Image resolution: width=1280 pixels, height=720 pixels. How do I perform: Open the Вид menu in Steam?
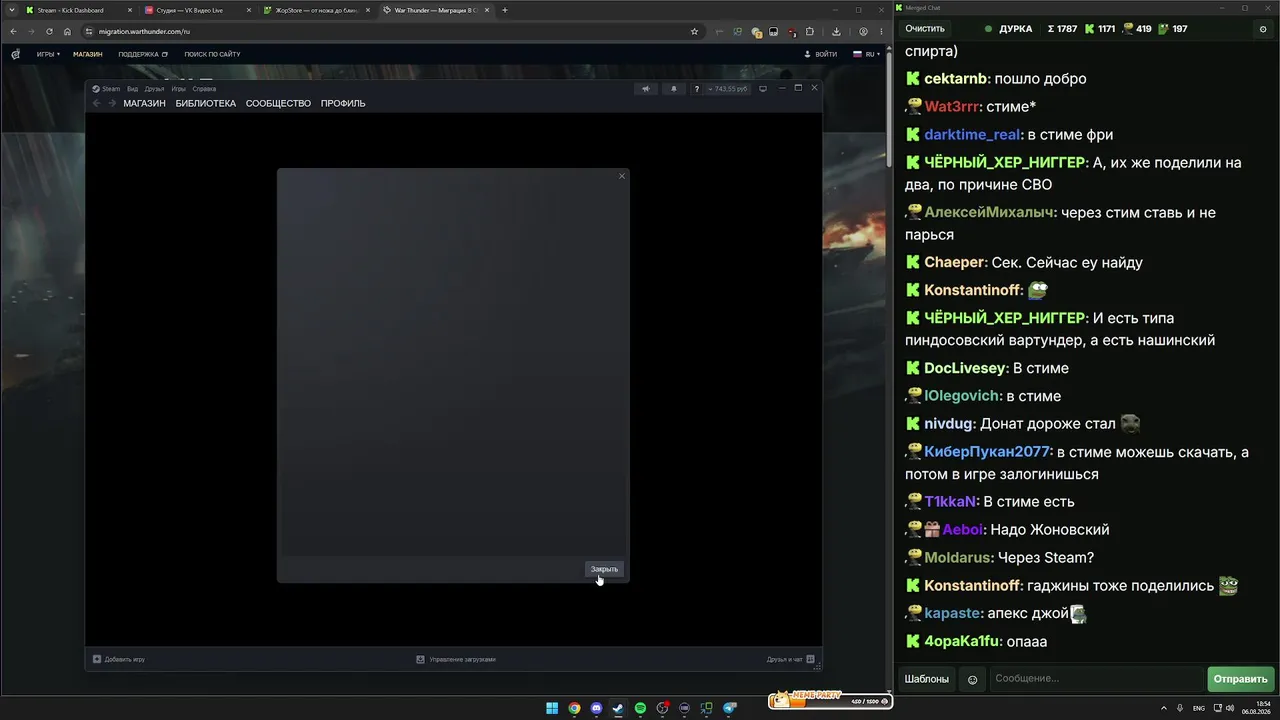[132, 89]
